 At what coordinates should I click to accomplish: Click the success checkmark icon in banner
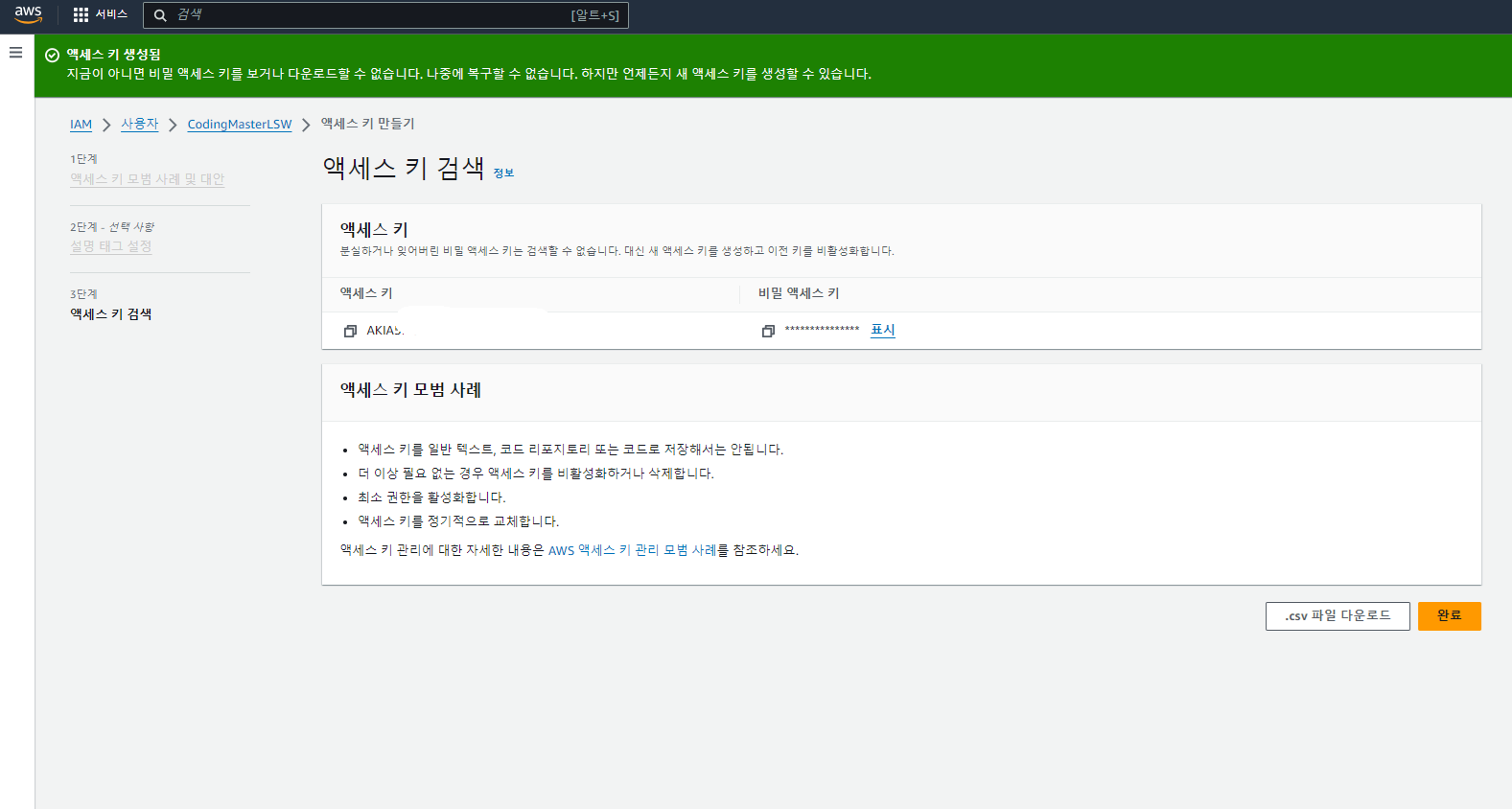click(53, 56)
